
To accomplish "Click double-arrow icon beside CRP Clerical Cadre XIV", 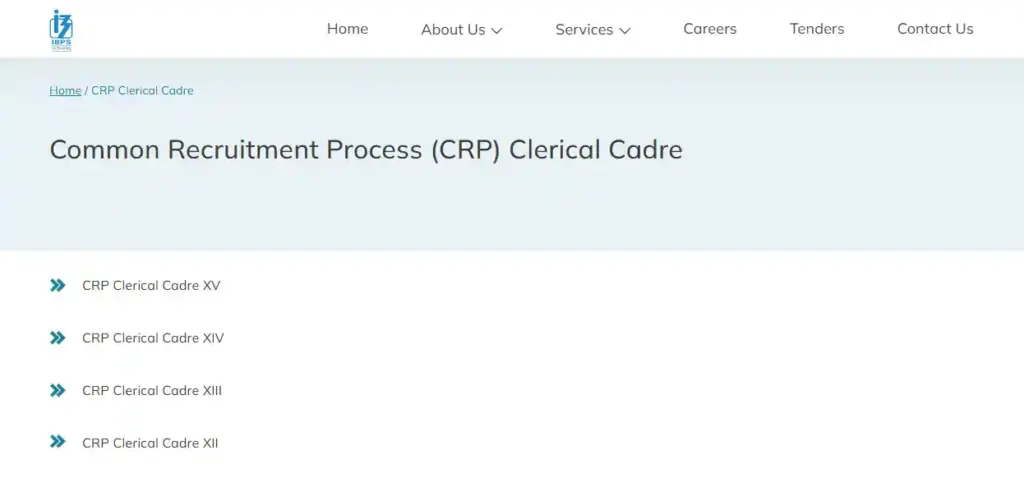I will [58, 338].
